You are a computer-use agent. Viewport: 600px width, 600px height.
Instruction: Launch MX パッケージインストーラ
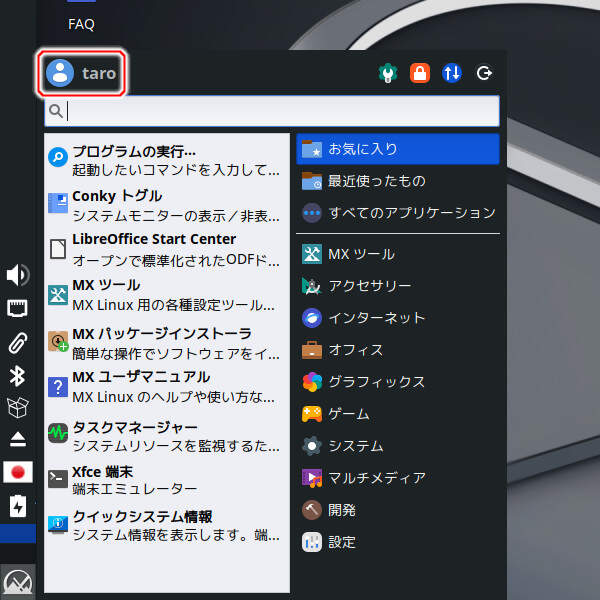[x=165, y=341]
